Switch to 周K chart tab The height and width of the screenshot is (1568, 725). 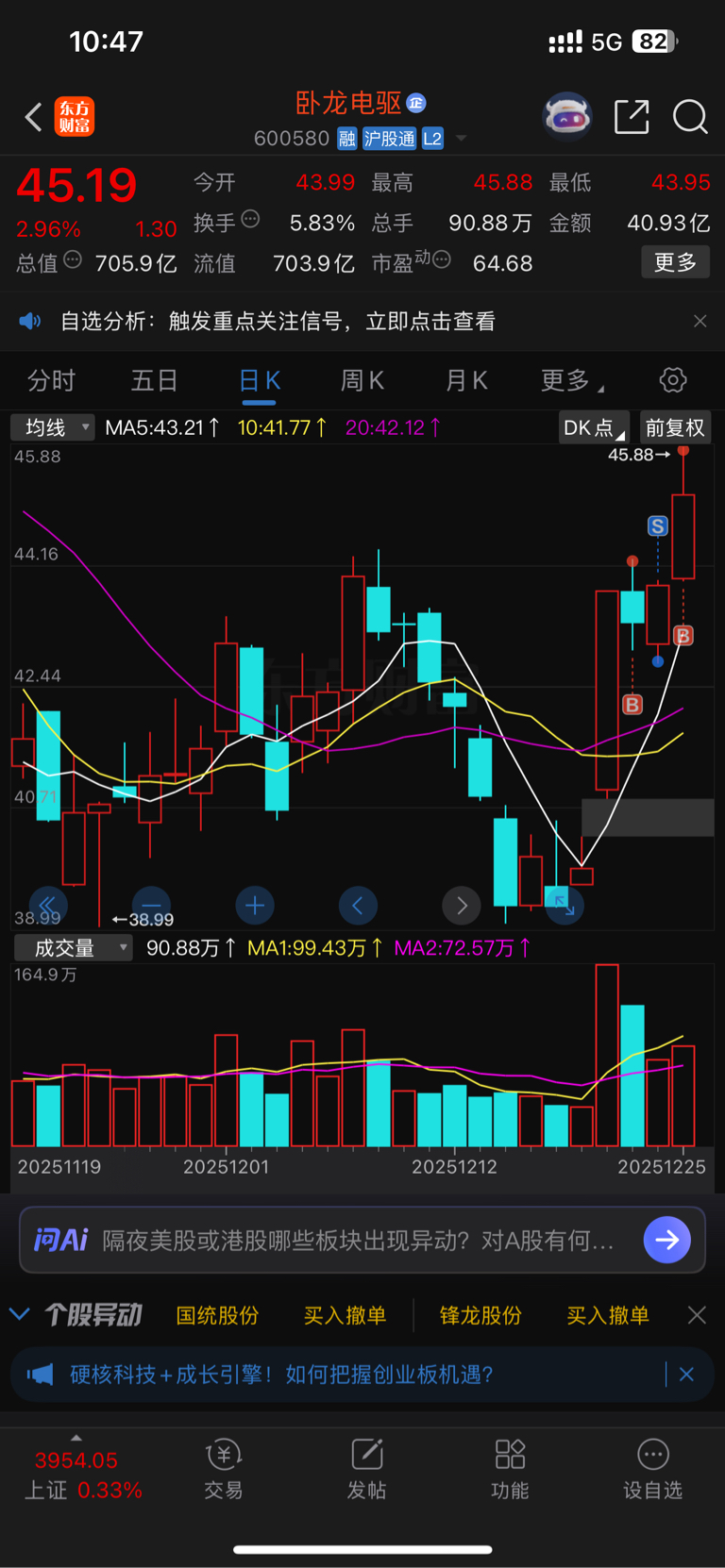click(362, 380)
